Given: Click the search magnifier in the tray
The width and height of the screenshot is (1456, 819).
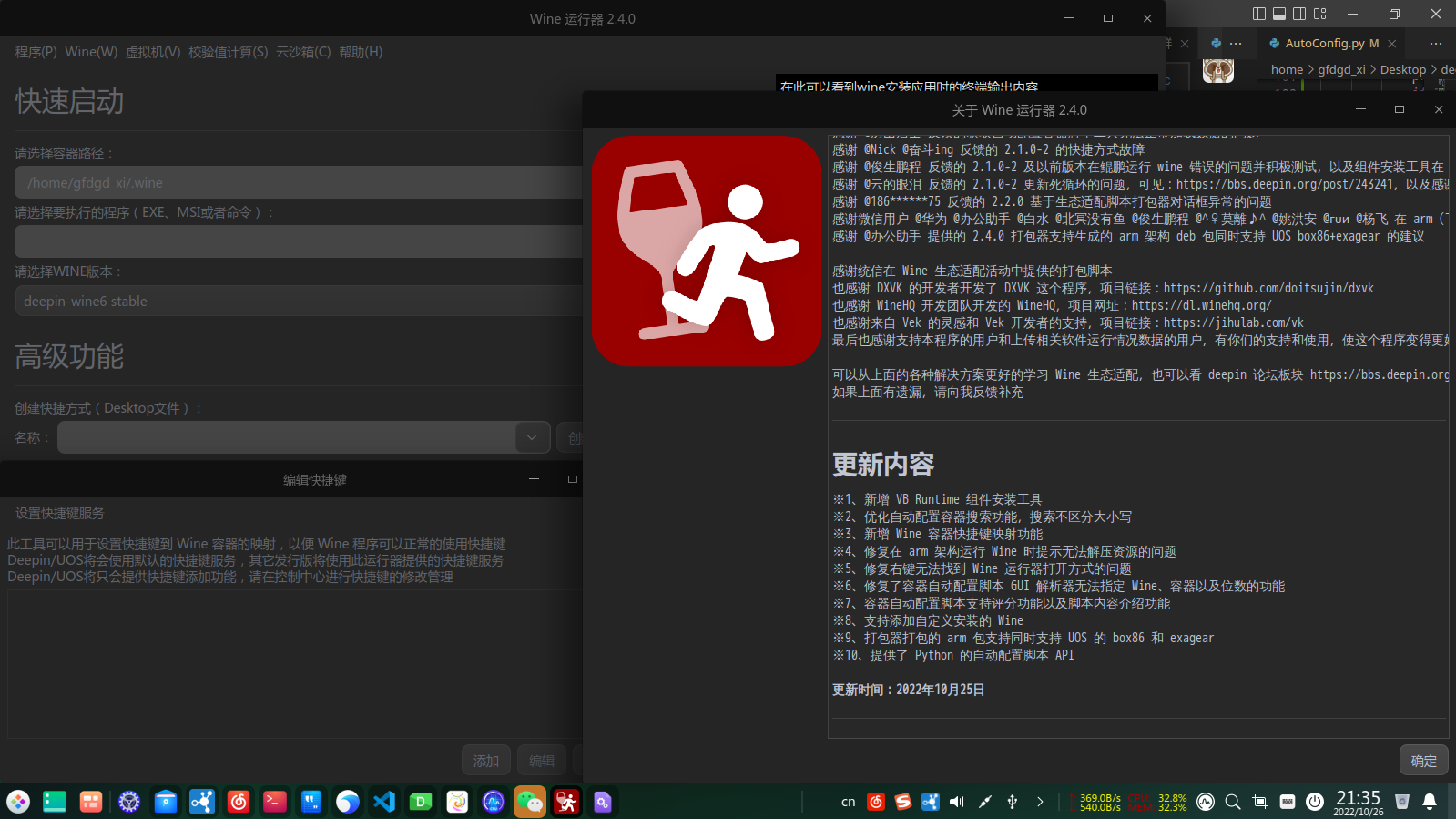Looking at the screenshot, I should click(x=1233, y=802).
